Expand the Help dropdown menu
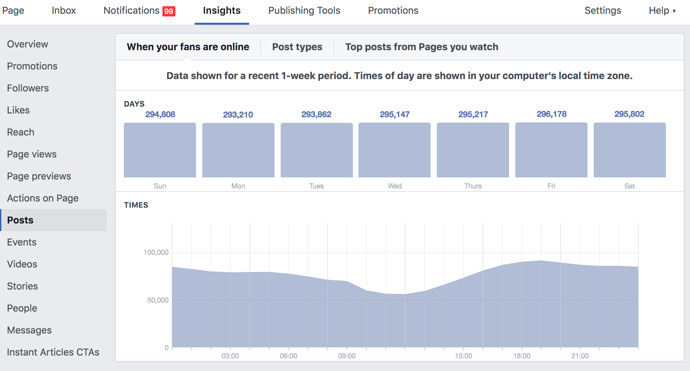This screenshot has height=371, width=690. tap(662, 11)
